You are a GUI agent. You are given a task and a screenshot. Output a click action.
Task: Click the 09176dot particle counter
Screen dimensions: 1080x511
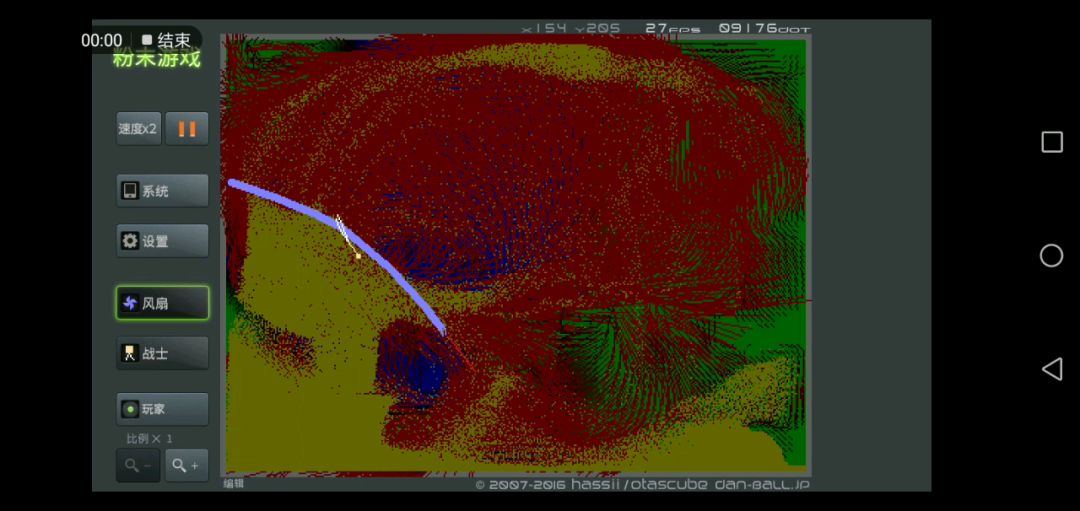coord(764,28)
